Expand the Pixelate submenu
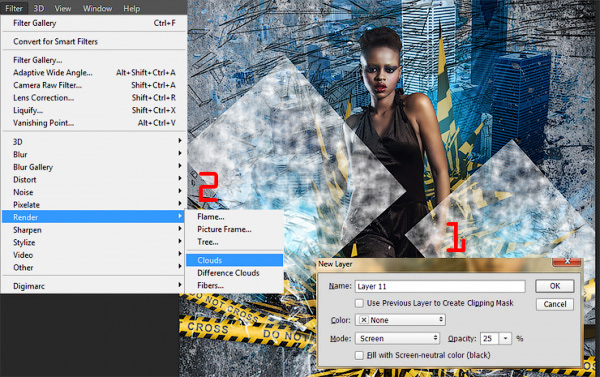 pyautogui.click(x=94, y=205)
